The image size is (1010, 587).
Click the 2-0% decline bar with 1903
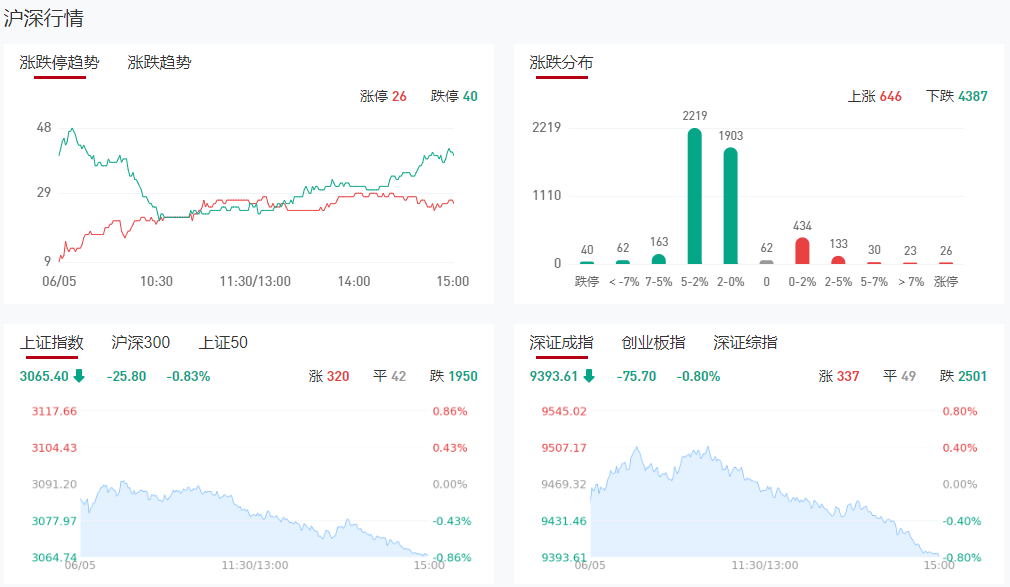coord(730,205)
